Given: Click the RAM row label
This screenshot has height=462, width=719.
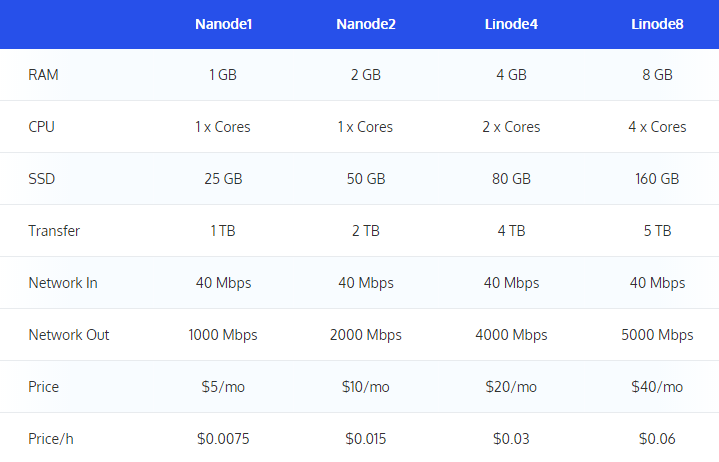Looking at the screenshot, I should point(43,75).
